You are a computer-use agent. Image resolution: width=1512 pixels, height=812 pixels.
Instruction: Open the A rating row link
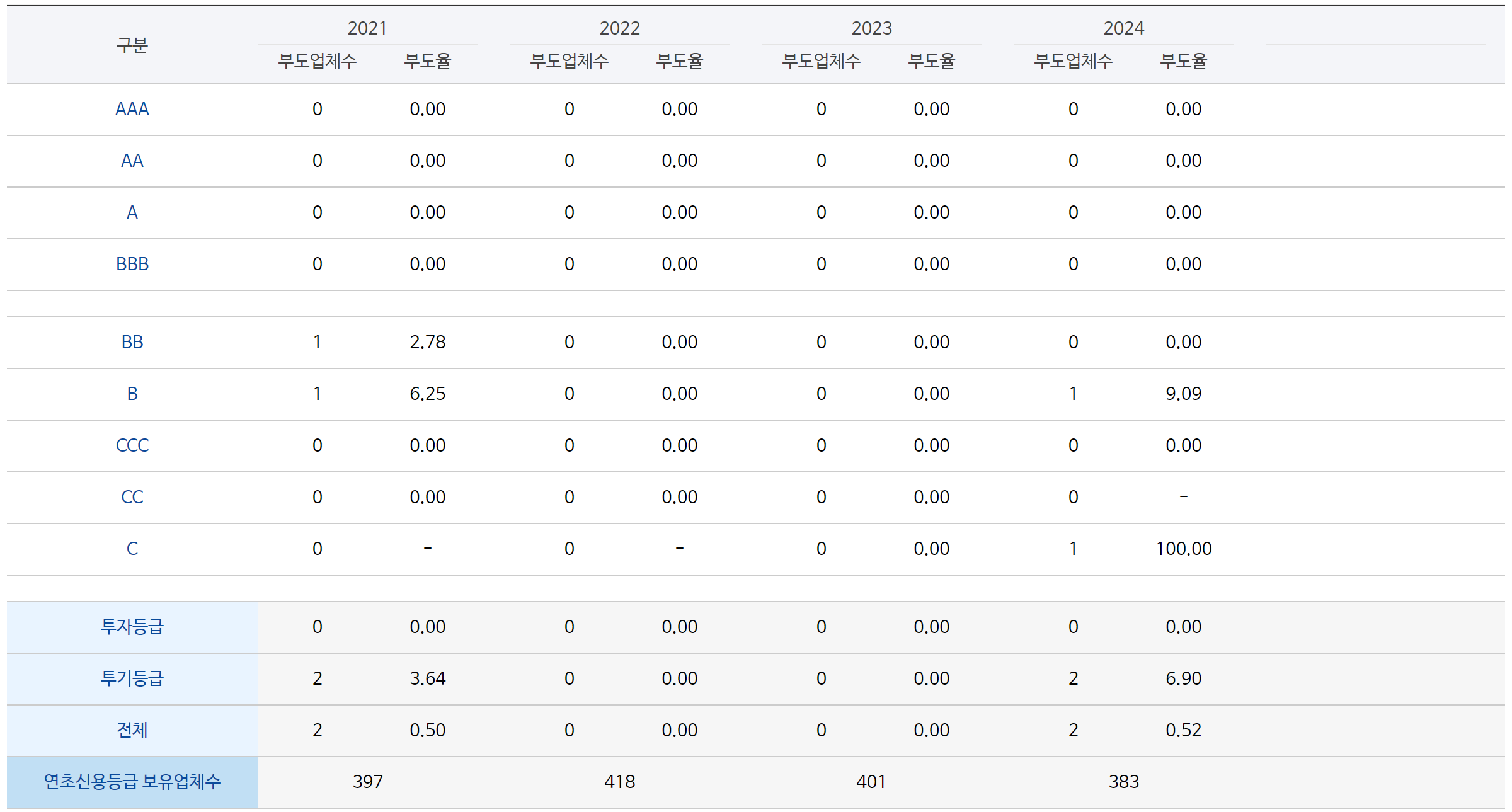pyautogui.click(x=132, y=212)
